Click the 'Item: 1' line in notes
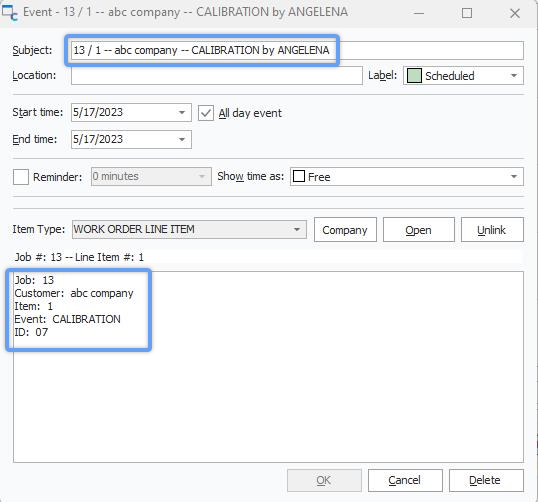 tap(33, 306)
